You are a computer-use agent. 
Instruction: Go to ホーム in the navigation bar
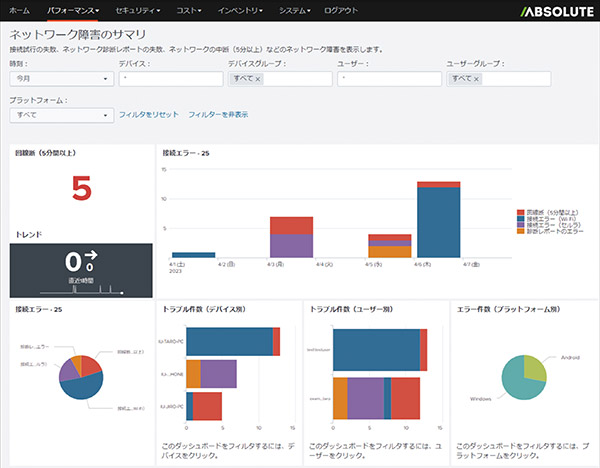19,9
